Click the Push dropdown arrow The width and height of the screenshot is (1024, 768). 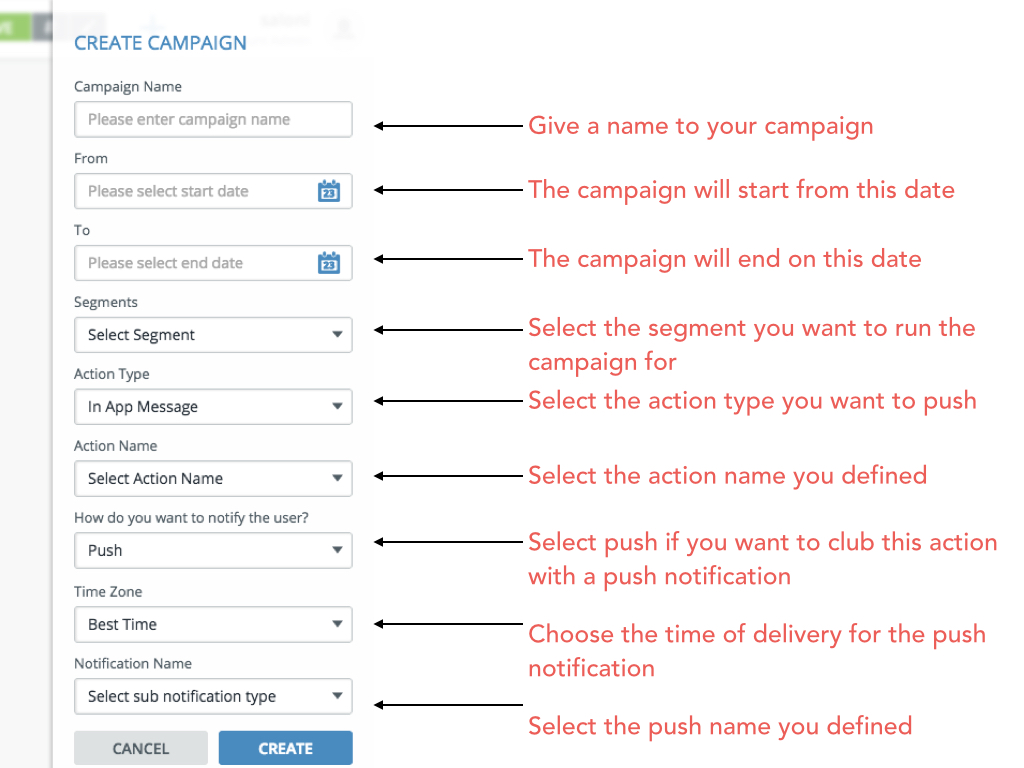(x=337, y=550)
